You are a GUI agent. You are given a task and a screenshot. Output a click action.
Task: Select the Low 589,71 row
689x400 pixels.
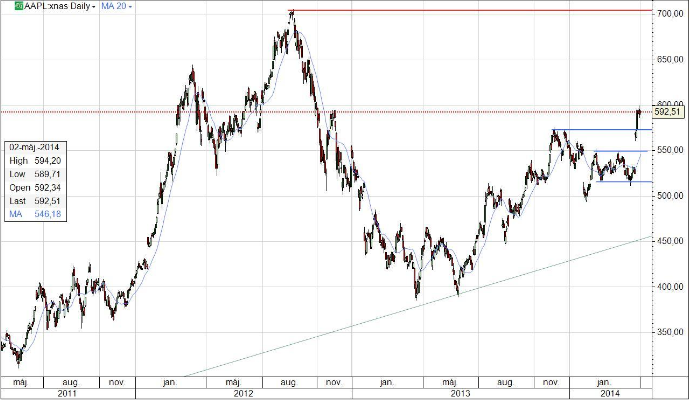pos(35,174)
